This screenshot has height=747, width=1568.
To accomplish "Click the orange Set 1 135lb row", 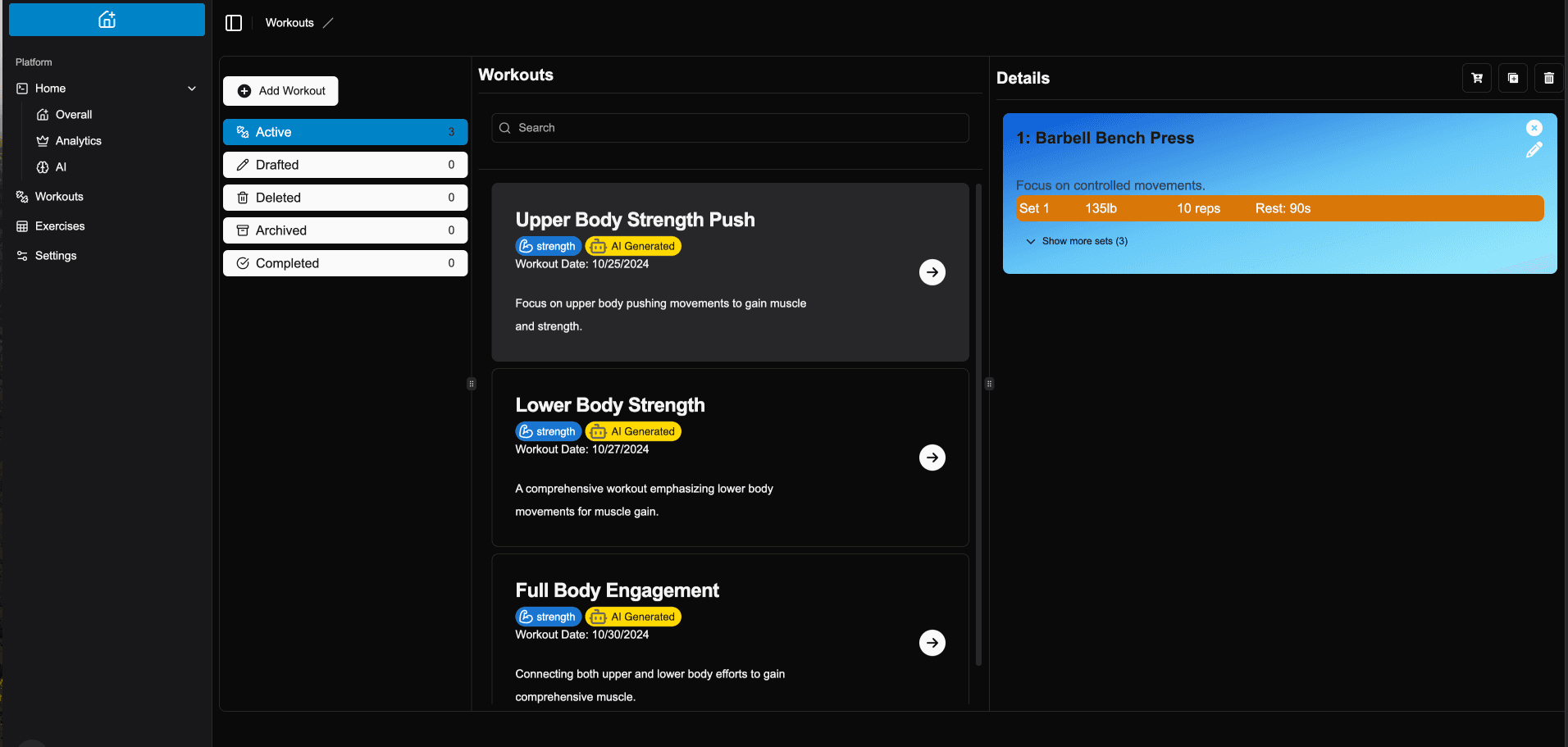I will [x=1279, y=208].
